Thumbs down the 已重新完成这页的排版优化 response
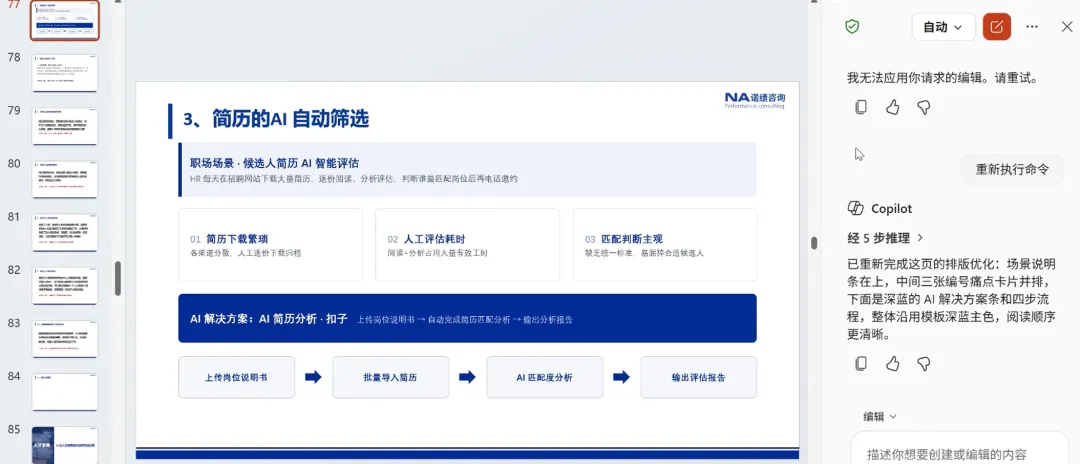The height and width of the screenshot is (464, 1080). 924,363
